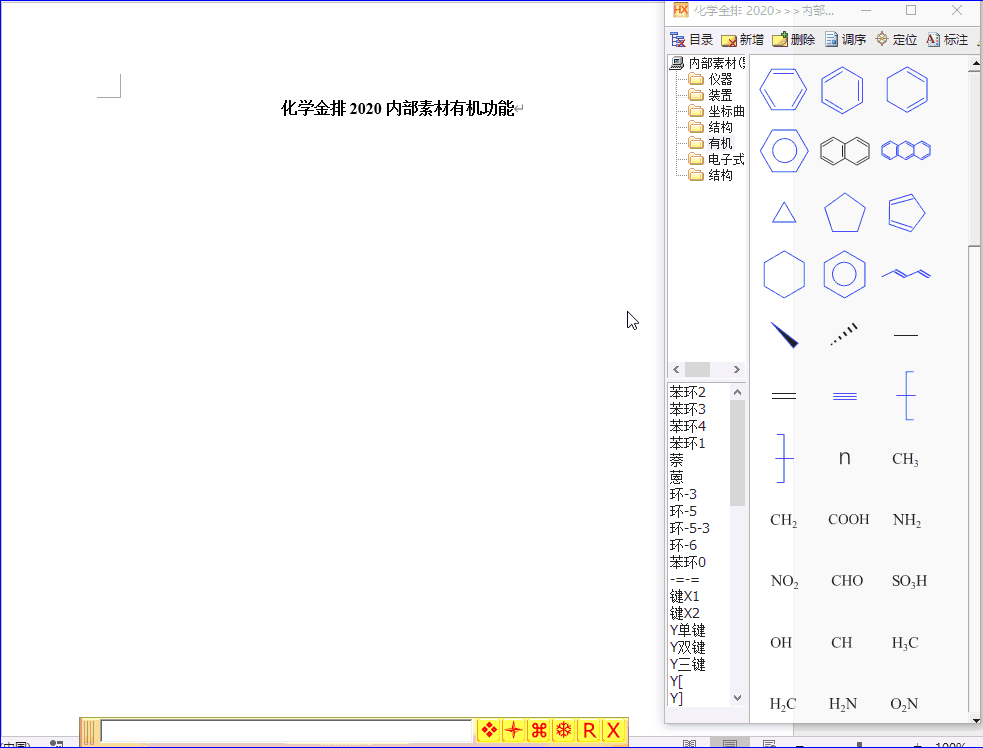The height and width of the screenshot is (748, 983).
Task: Expand the 电子式 folder node
Action: [x=726, y=159]
